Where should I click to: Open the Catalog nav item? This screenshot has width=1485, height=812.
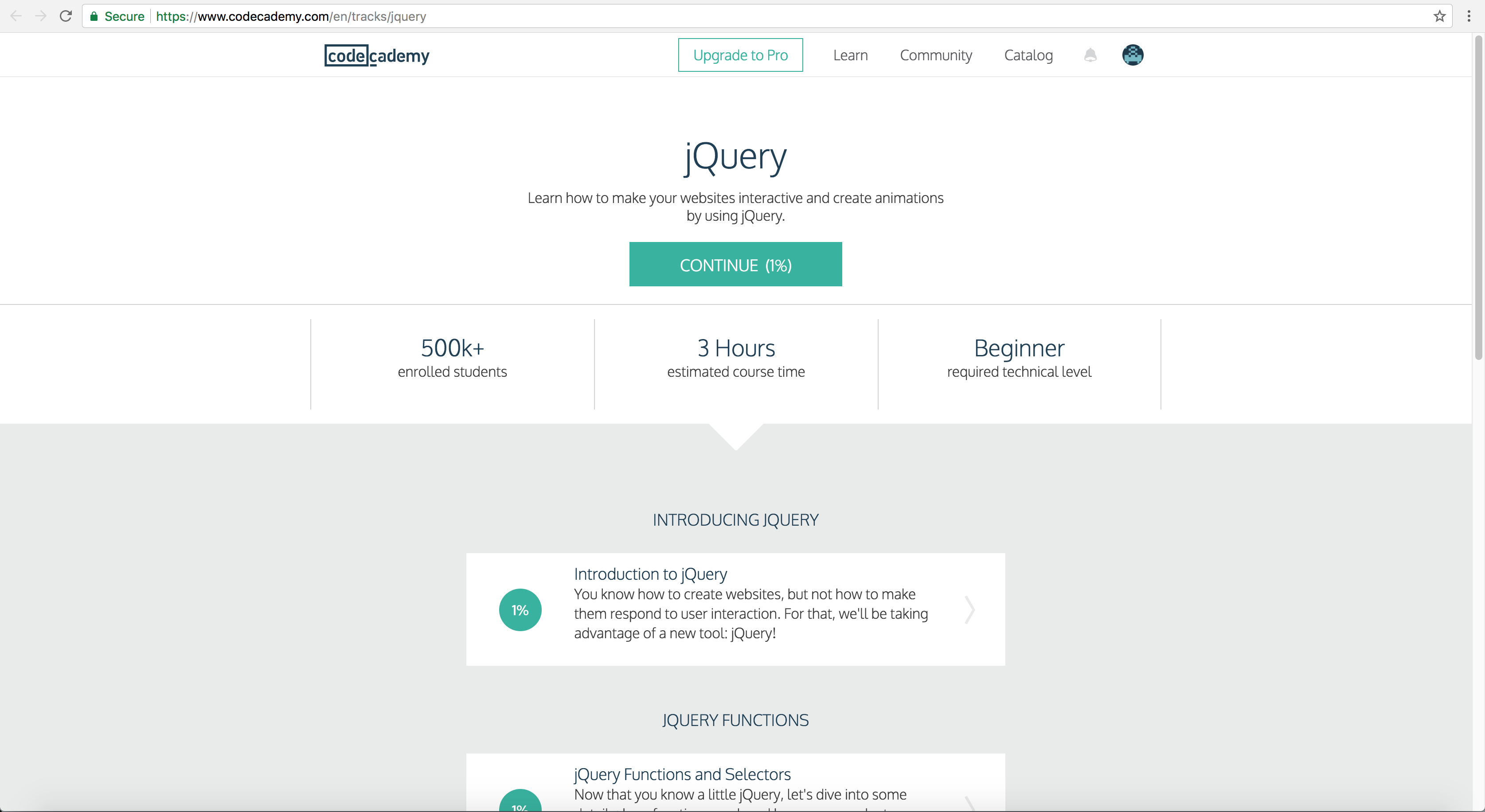coord(1028,55)
